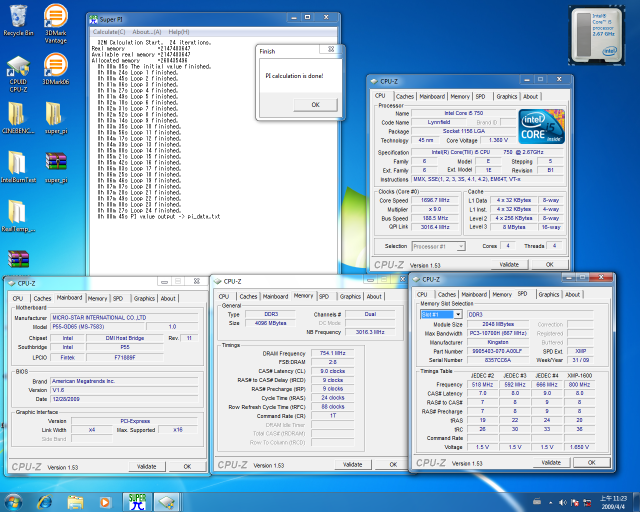Open the super_pi WinRAR archive icon
640x512 pixels.
pos(56,167)
